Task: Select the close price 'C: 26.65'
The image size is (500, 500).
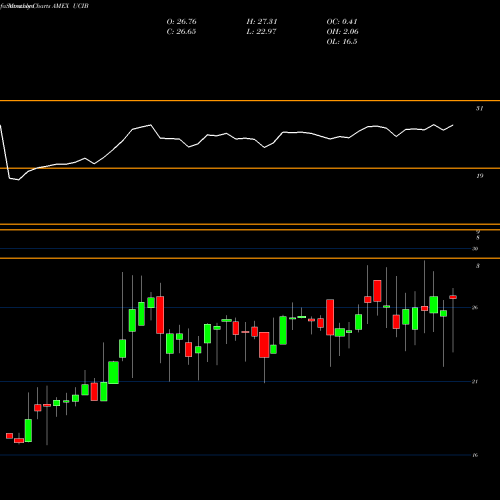Action: point(181,32)
